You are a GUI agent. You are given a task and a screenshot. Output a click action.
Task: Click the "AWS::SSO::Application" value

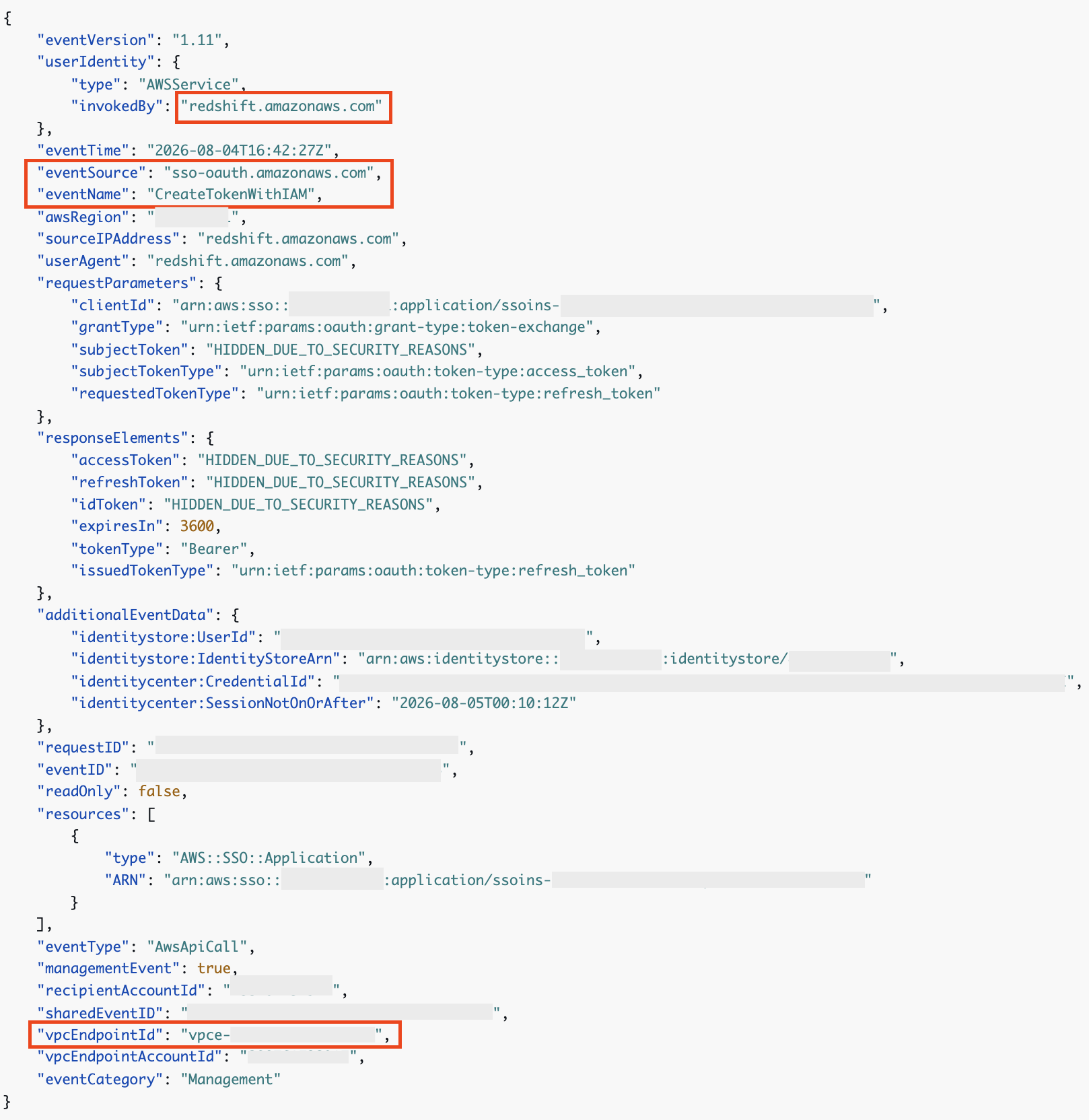click(269, 858)
